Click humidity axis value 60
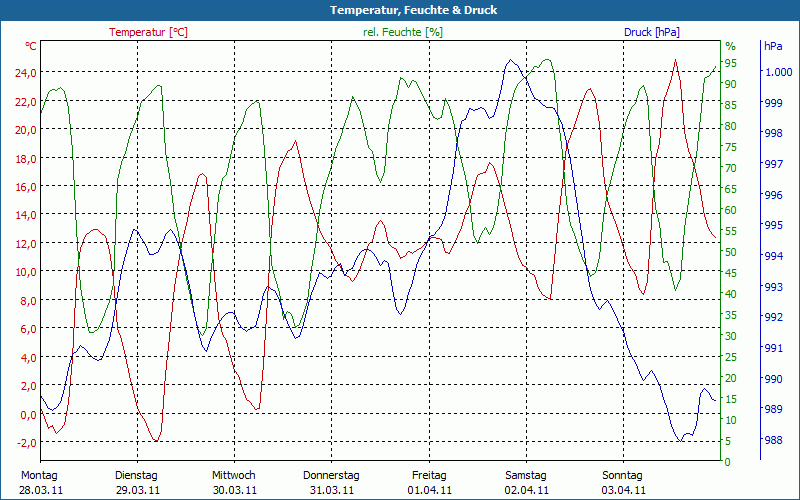The image size is (800, 500). coord(731,210)
